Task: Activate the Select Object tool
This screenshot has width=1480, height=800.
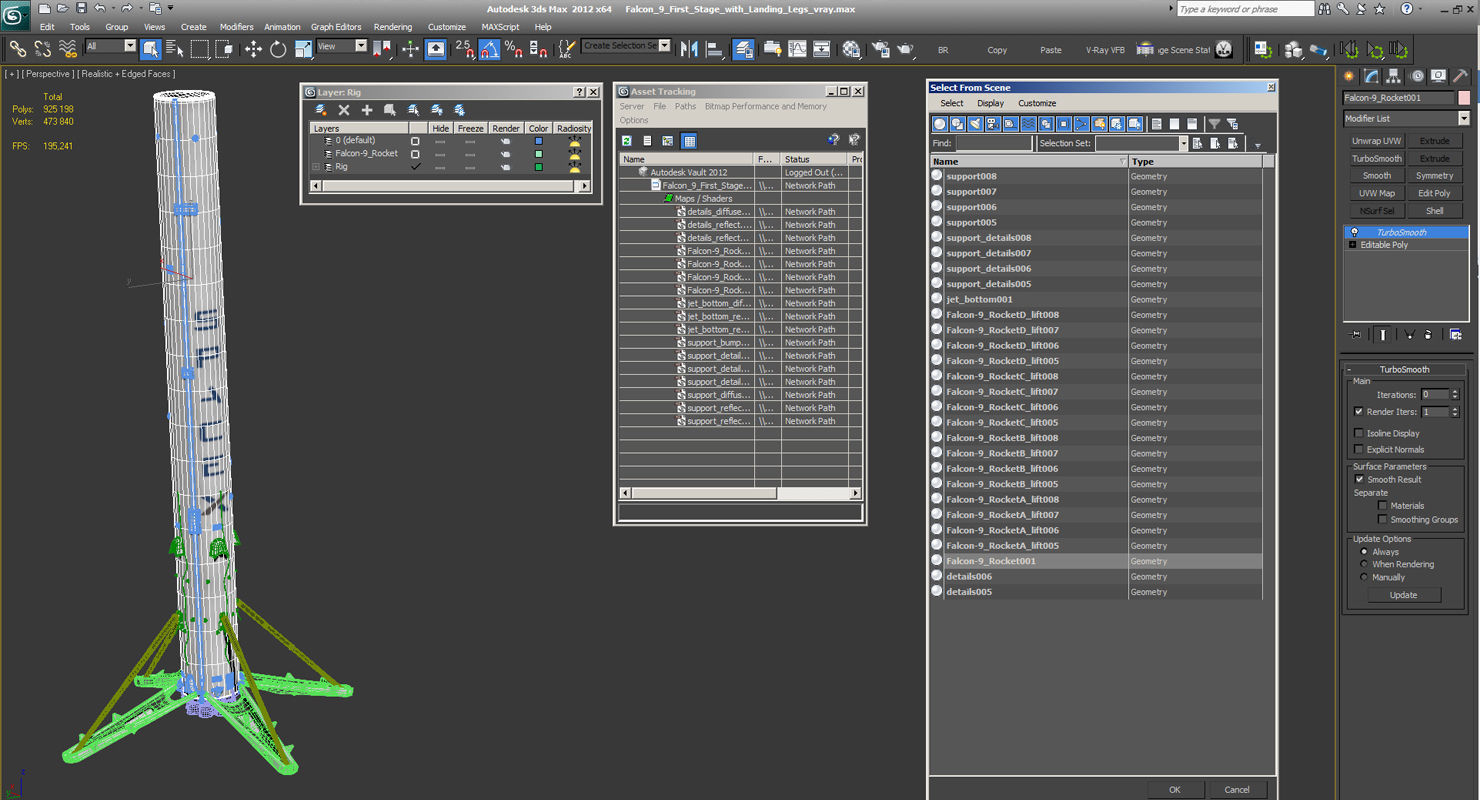Action: pos(151,49)
